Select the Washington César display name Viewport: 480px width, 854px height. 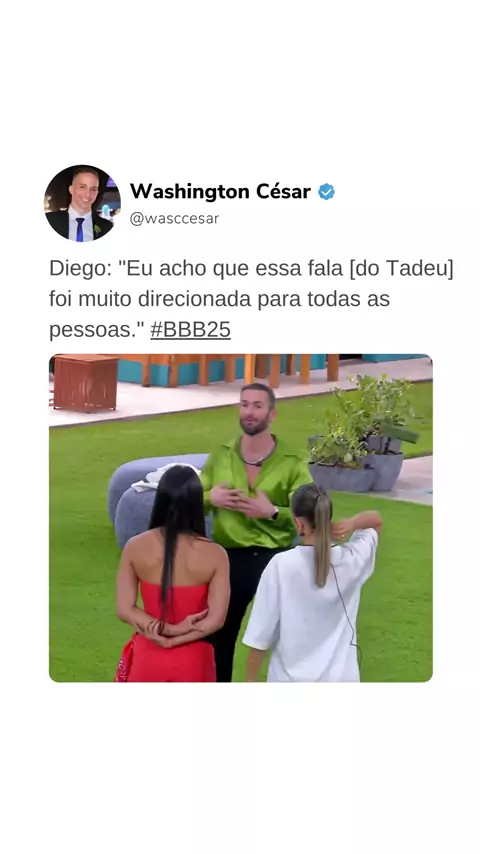[220, 192]
